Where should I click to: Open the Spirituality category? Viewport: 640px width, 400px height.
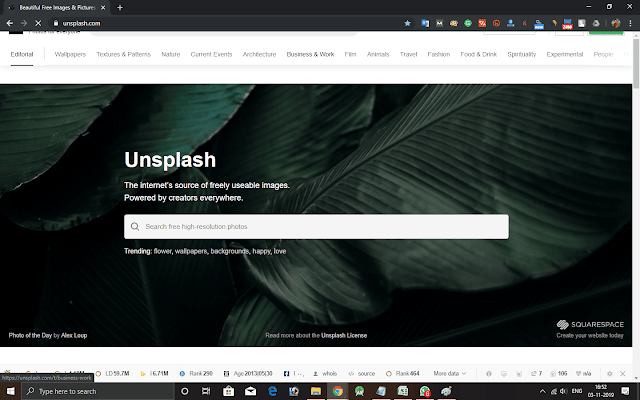[x=521, y=54]
